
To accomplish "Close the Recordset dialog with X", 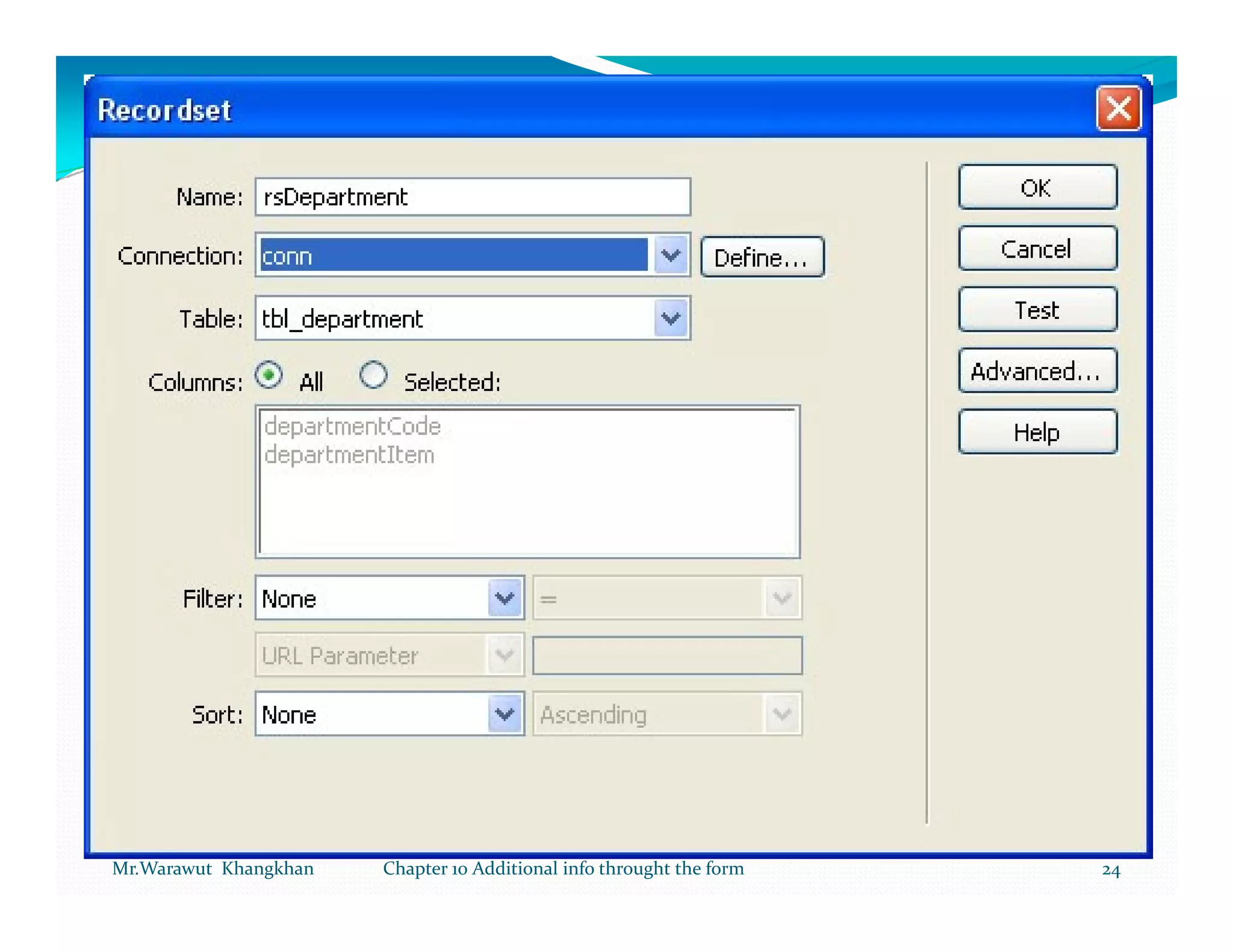I will [1118, 109].
